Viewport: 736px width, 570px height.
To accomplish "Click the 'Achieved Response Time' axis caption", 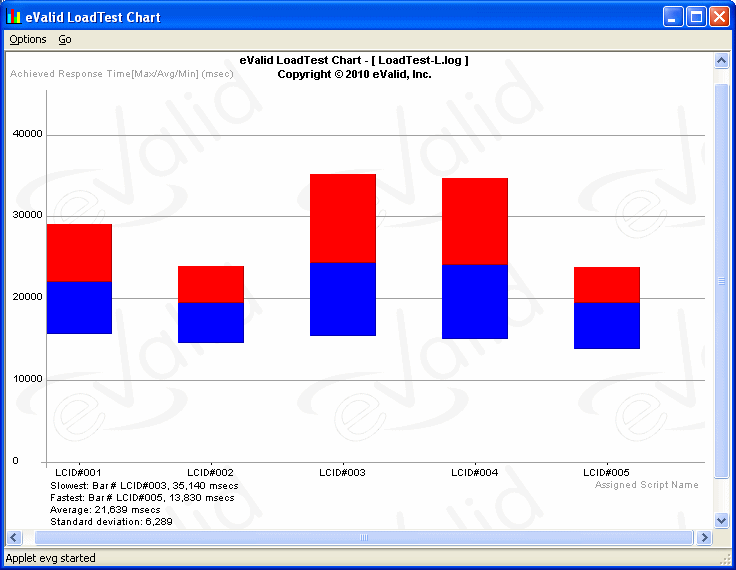I will (x=122, y=74).
